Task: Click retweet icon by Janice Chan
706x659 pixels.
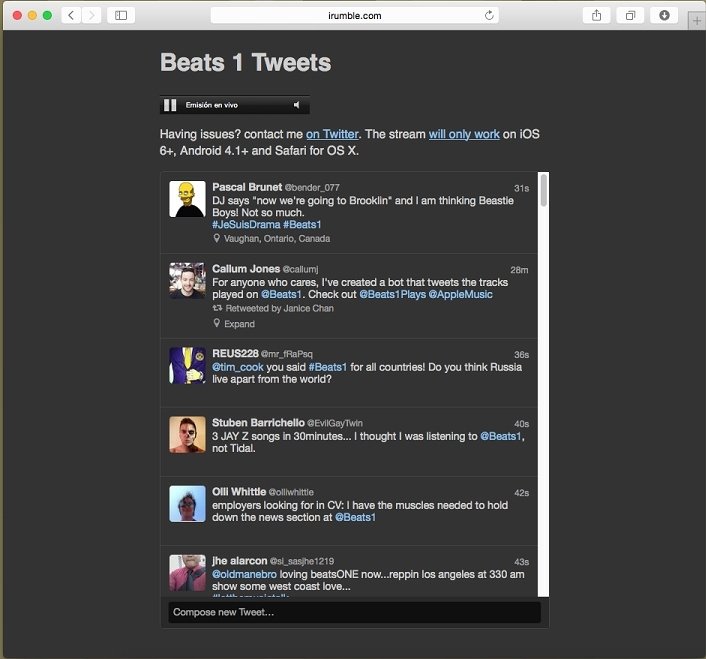Action: click(x=217, y=308)
